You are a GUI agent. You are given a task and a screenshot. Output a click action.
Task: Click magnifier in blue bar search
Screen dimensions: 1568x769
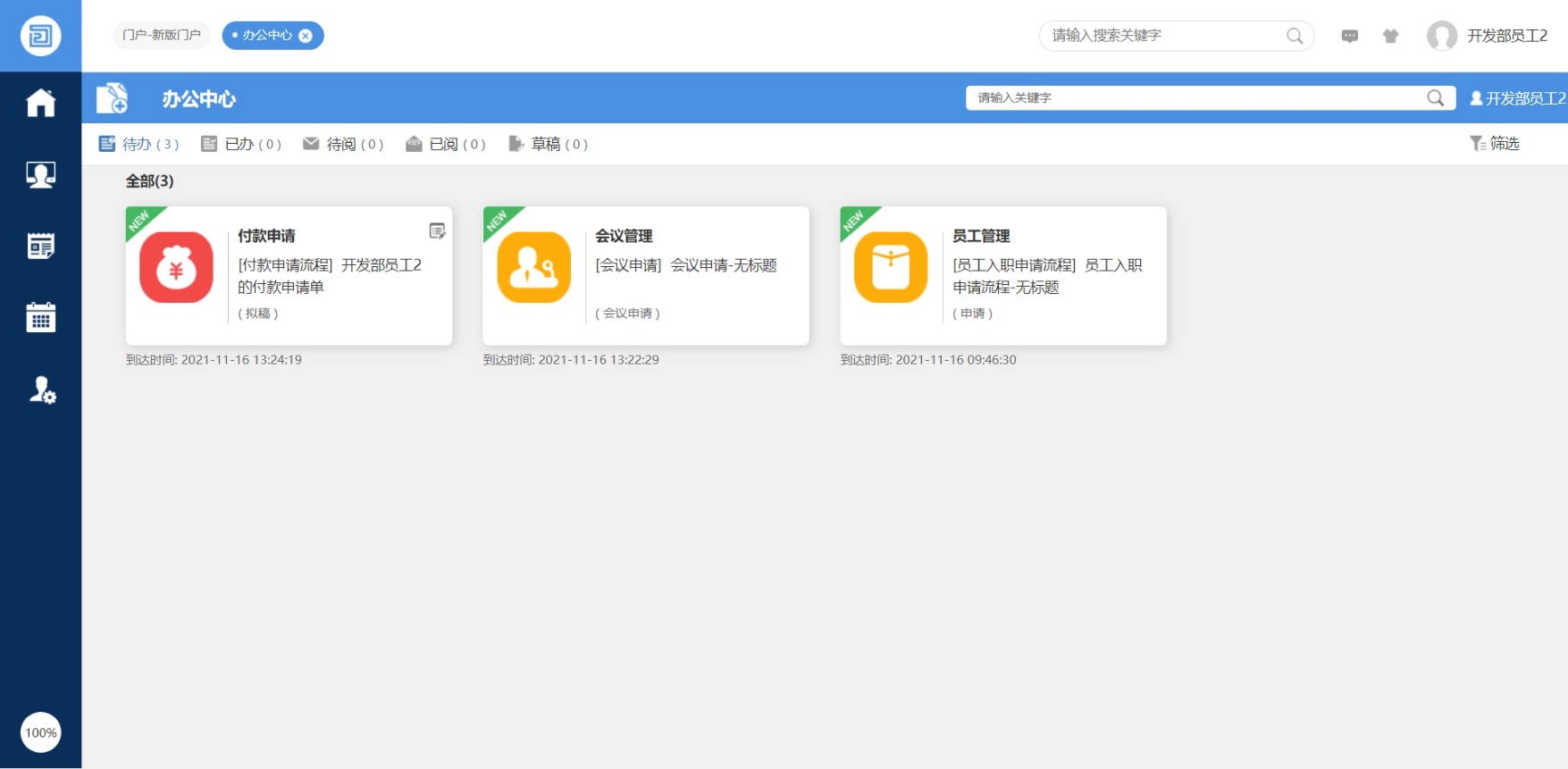click(1435, 97)
